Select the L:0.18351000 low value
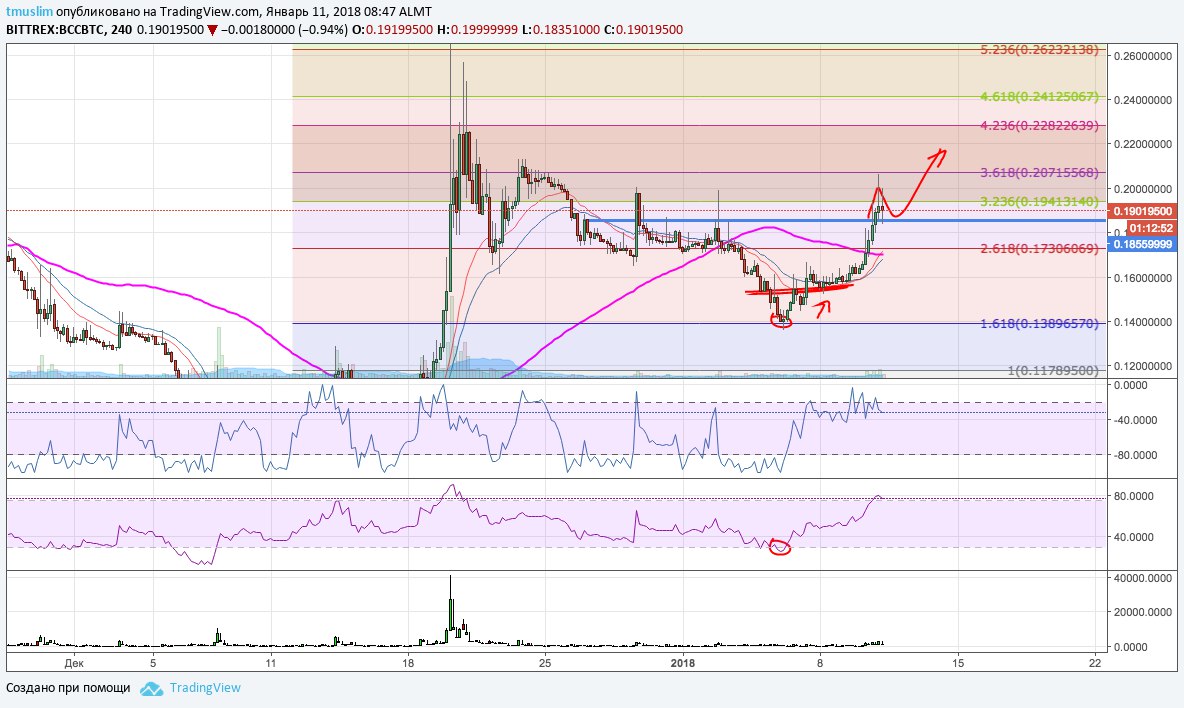The image size is (1184, 708). [x=561, y=29]
